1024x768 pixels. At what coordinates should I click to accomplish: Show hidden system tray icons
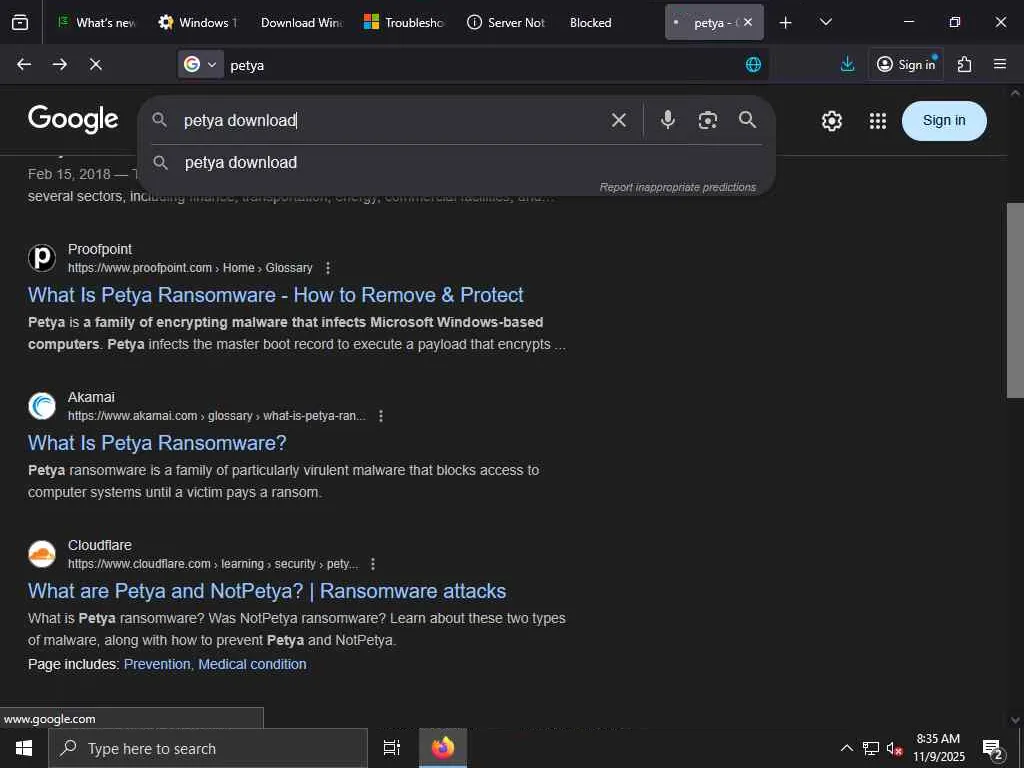846,748
